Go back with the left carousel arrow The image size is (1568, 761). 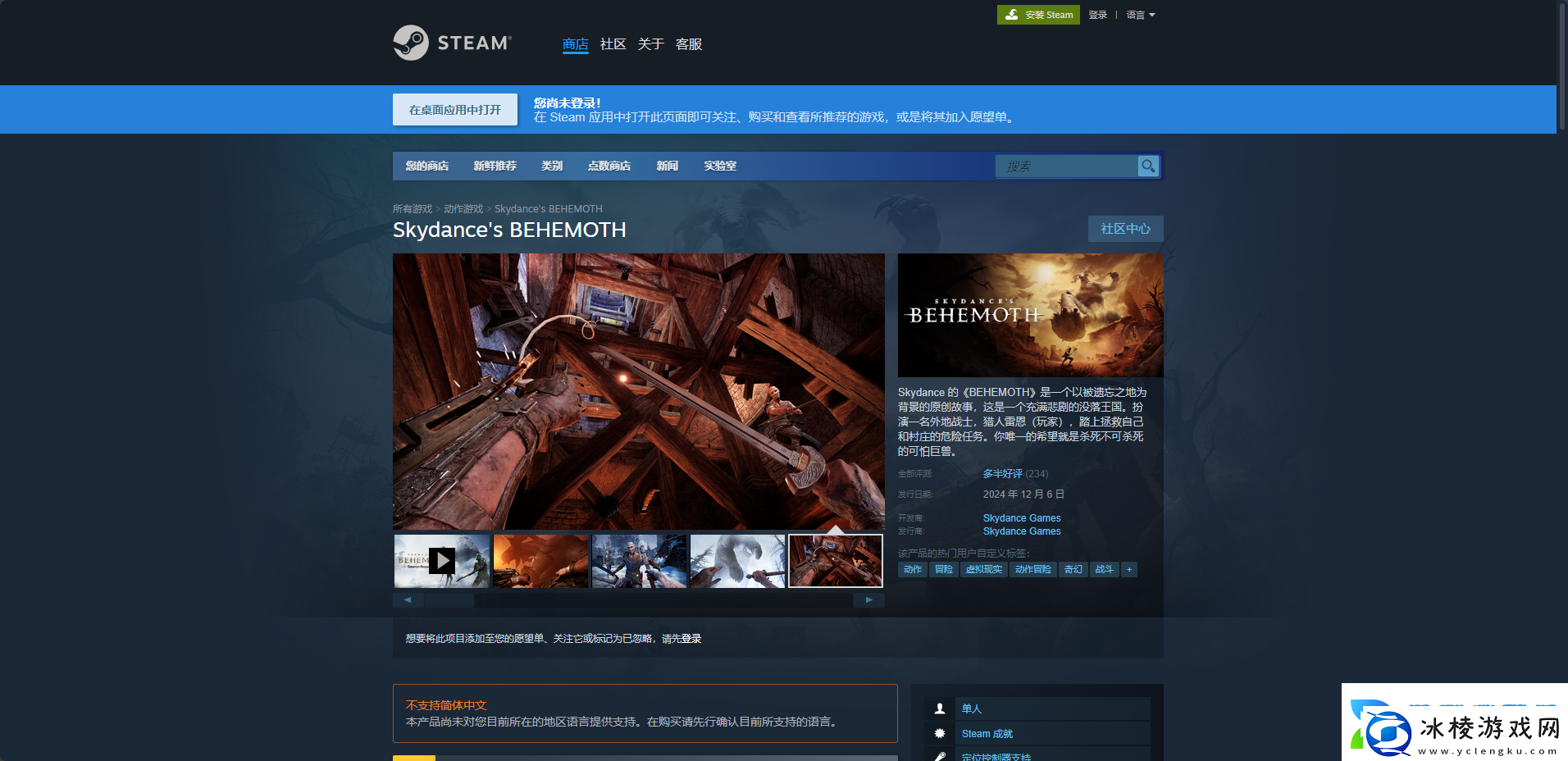click(x=408, y=599)
